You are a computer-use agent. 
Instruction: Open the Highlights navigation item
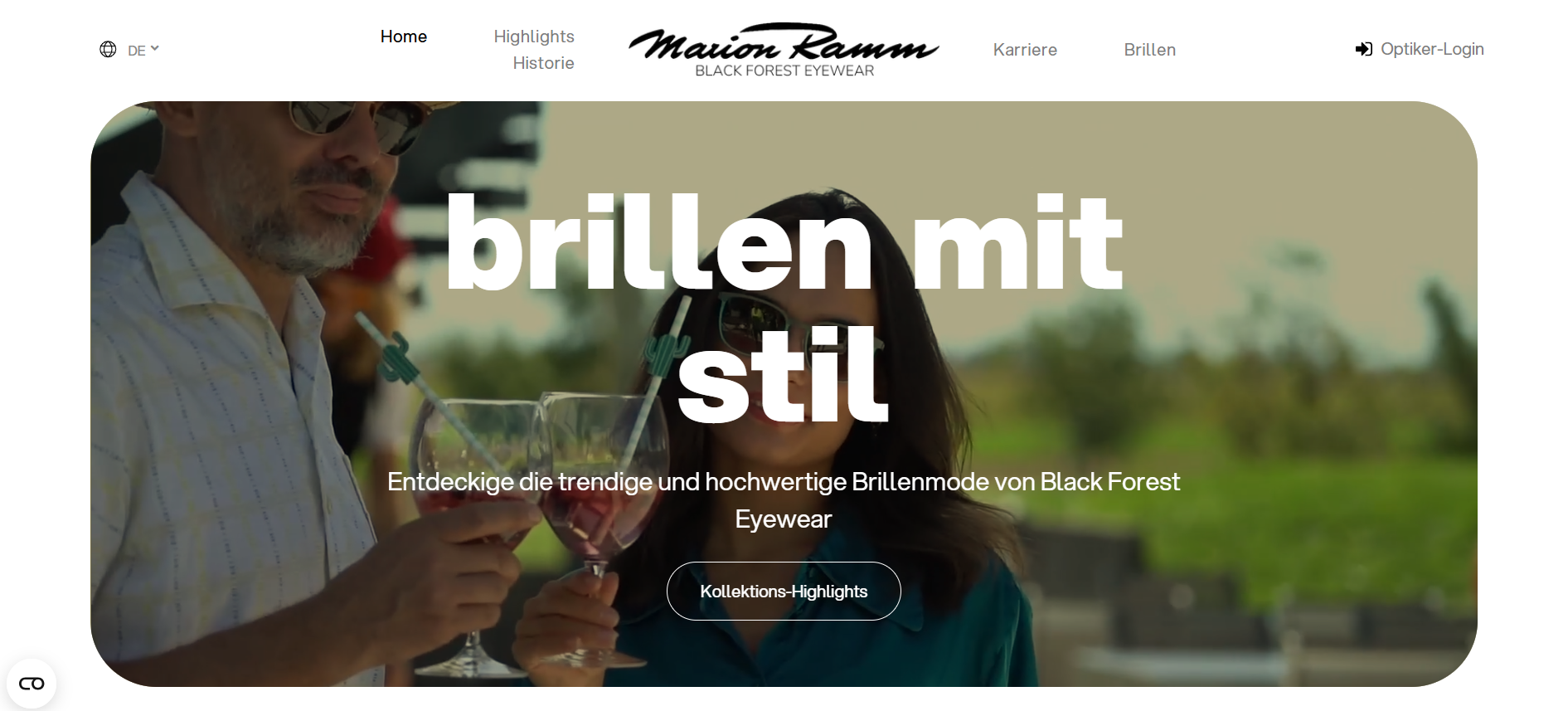[534, 37]
